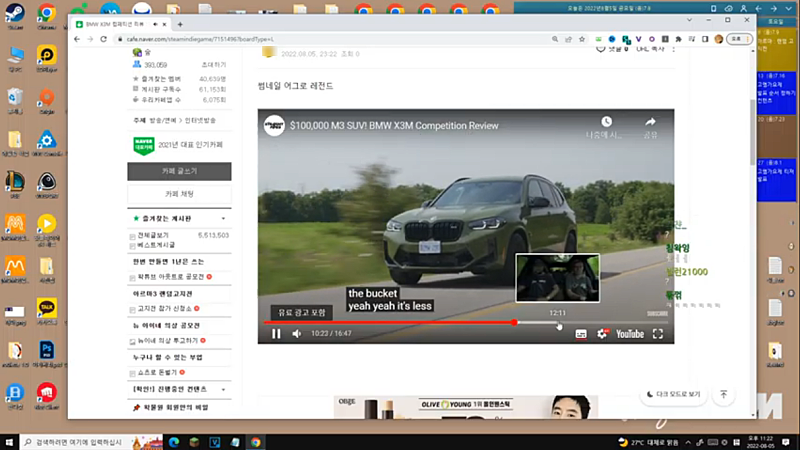Mute the video with the speaker icon
This screenshot has width=800, height=450.
(x=296, y=334)
